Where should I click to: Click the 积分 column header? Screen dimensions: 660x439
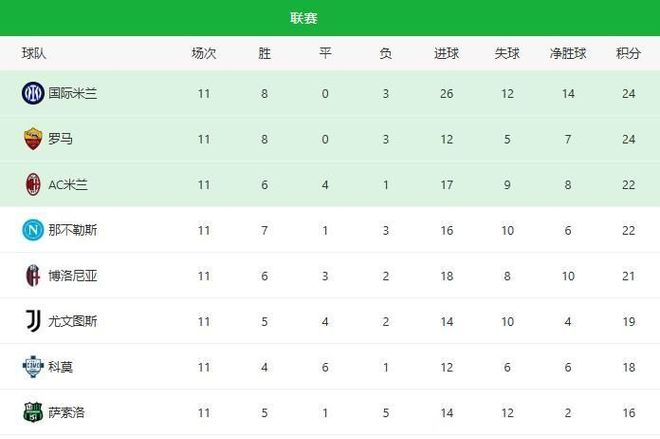tap(628, 54)
